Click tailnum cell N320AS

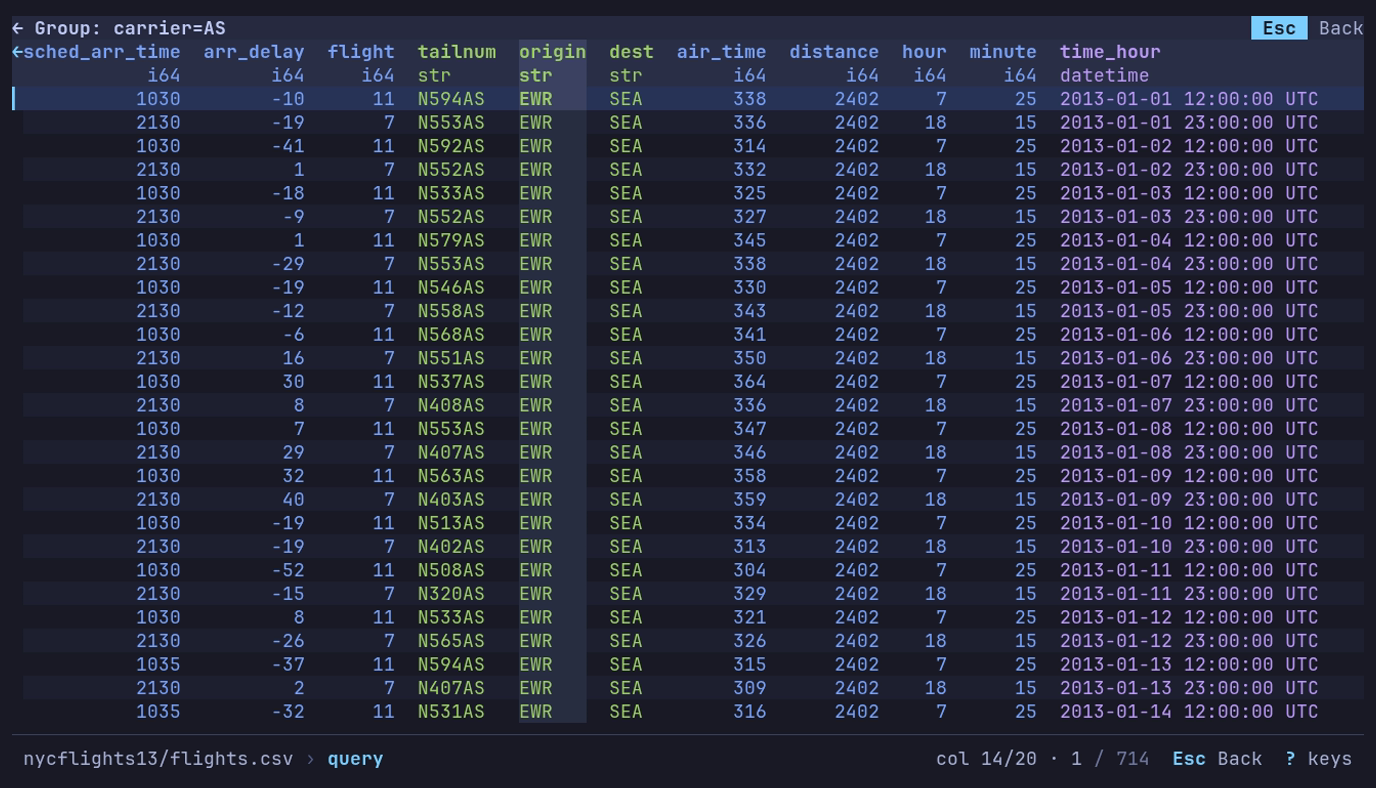[x=451, y=593]
